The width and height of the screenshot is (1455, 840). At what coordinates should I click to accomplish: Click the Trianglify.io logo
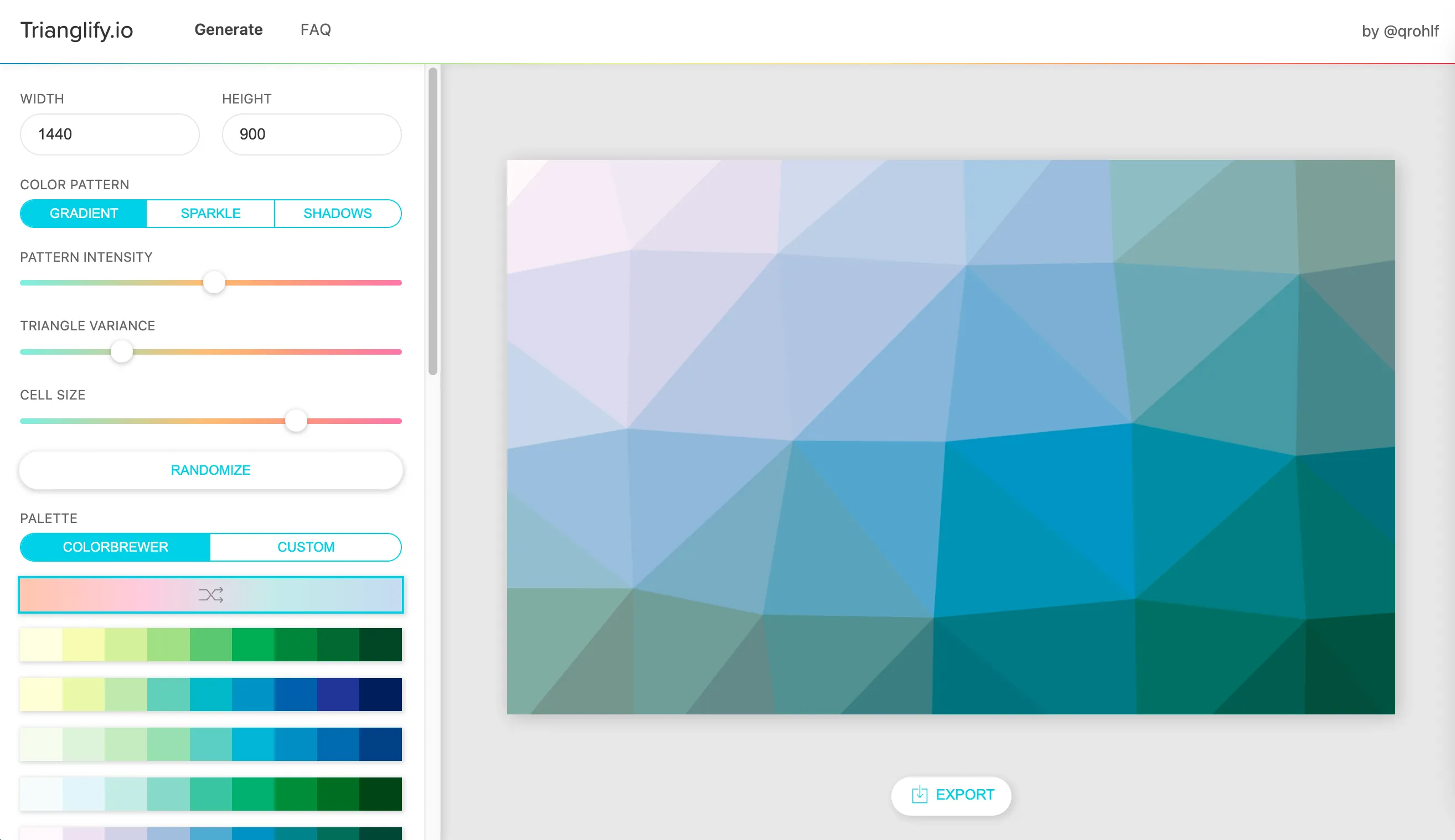77,30
